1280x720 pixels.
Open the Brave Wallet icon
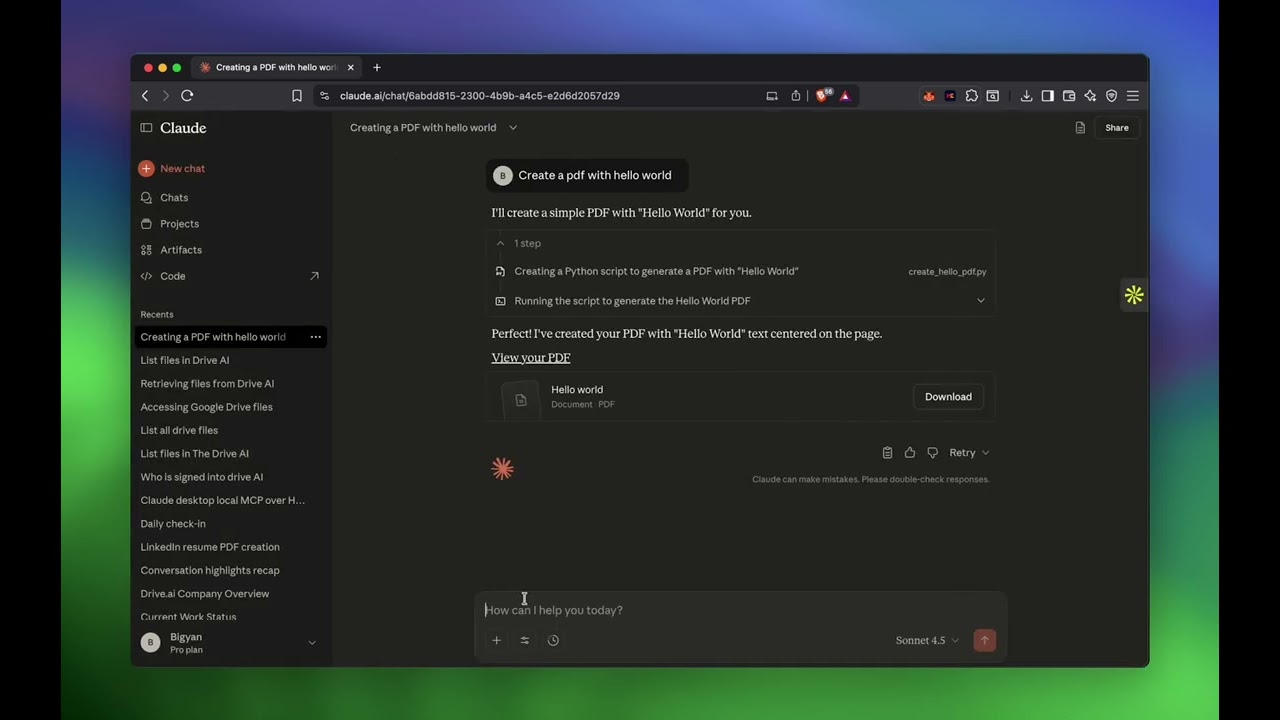[x=1069, y=96]
